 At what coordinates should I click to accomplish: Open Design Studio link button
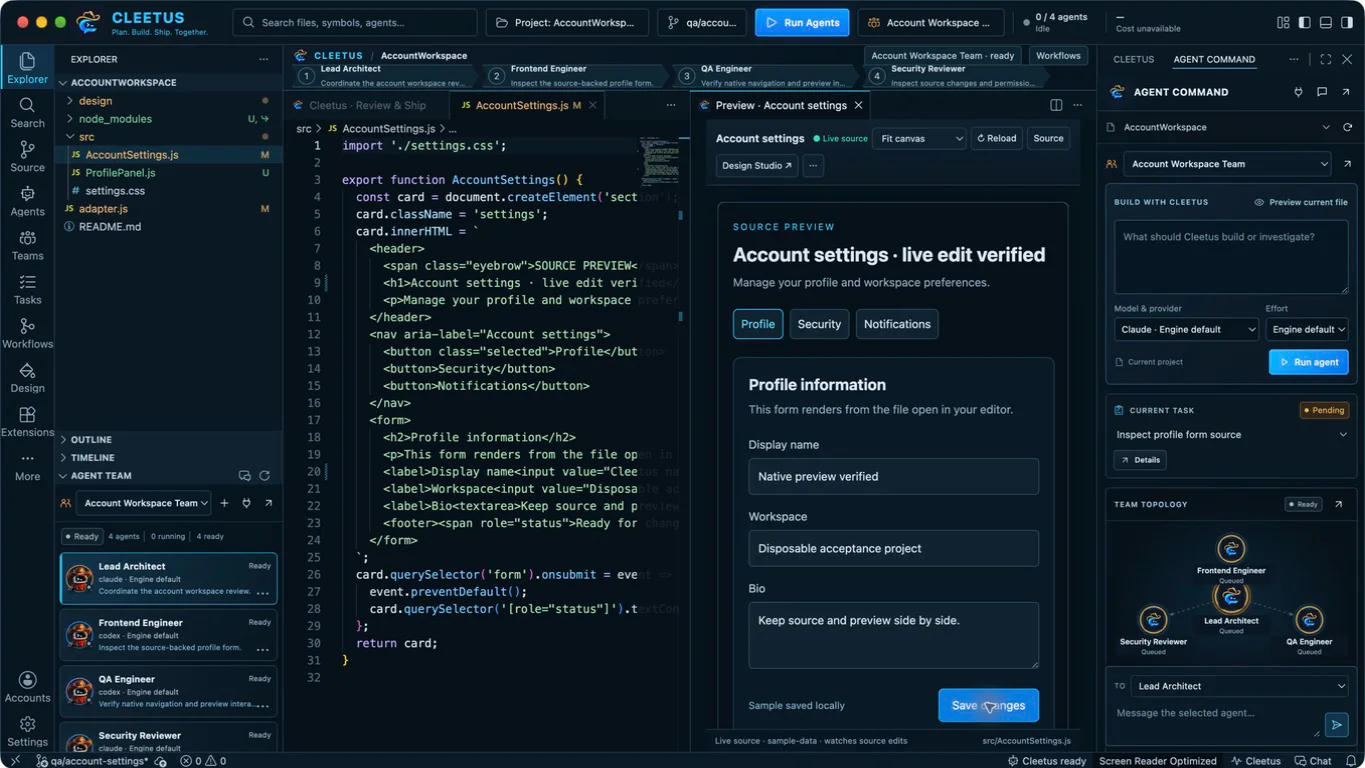[x=757, y=165]
